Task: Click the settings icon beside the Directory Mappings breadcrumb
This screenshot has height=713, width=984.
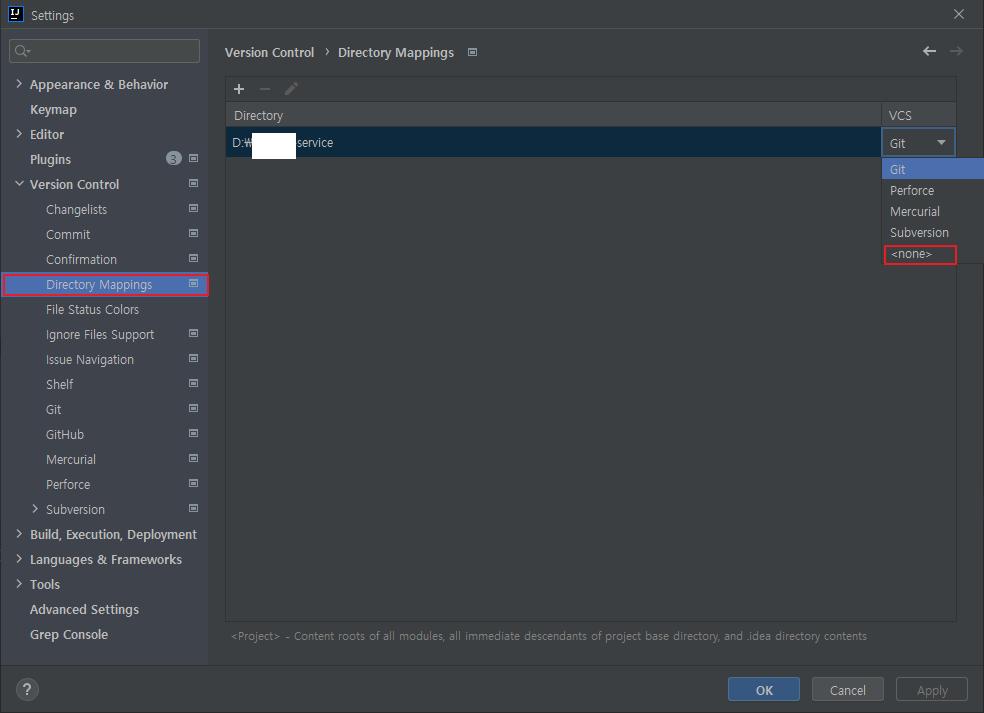Action: click(x=471, y=51)
